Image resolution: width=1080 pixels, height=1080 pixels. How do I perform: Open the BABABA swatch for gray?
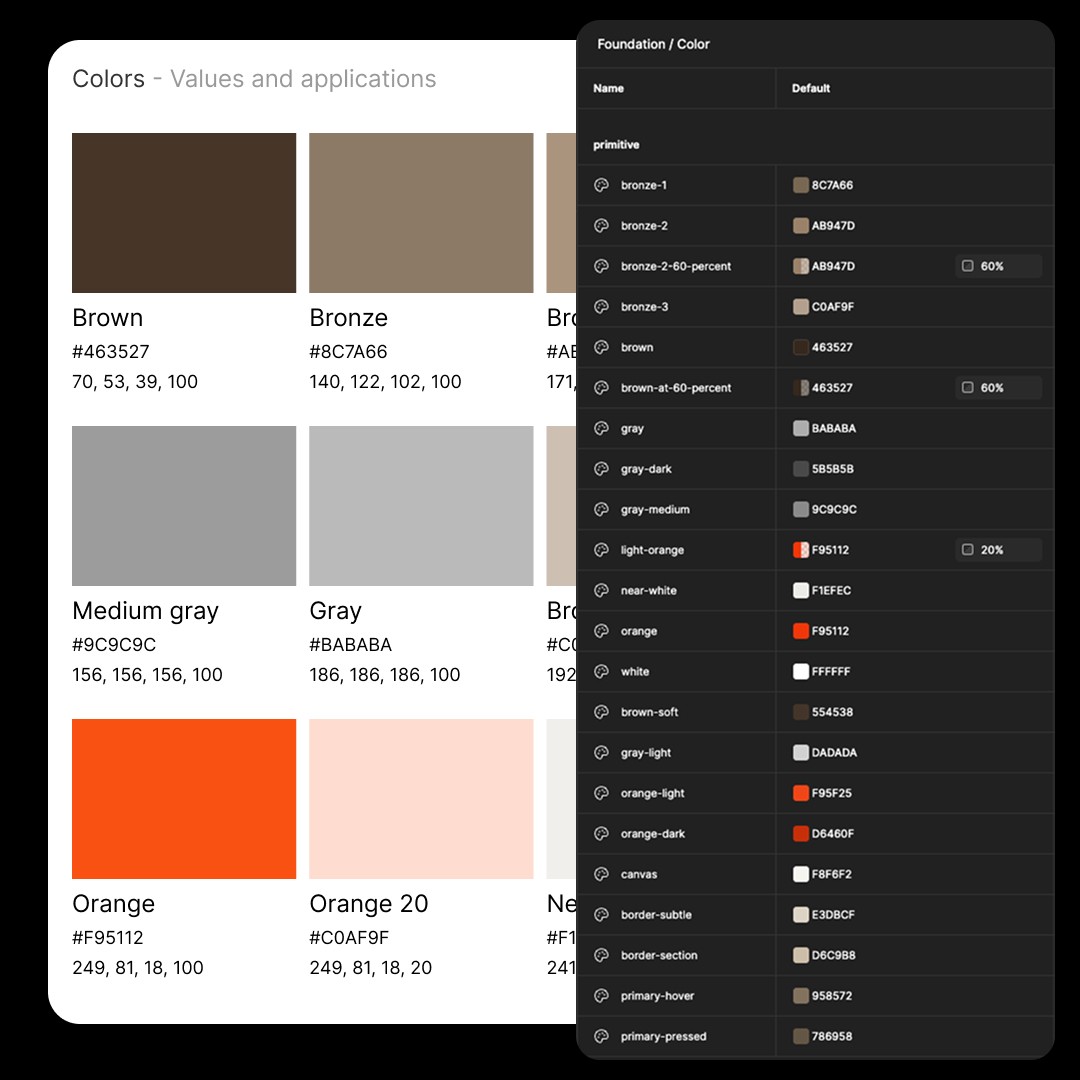coord(800,428)
